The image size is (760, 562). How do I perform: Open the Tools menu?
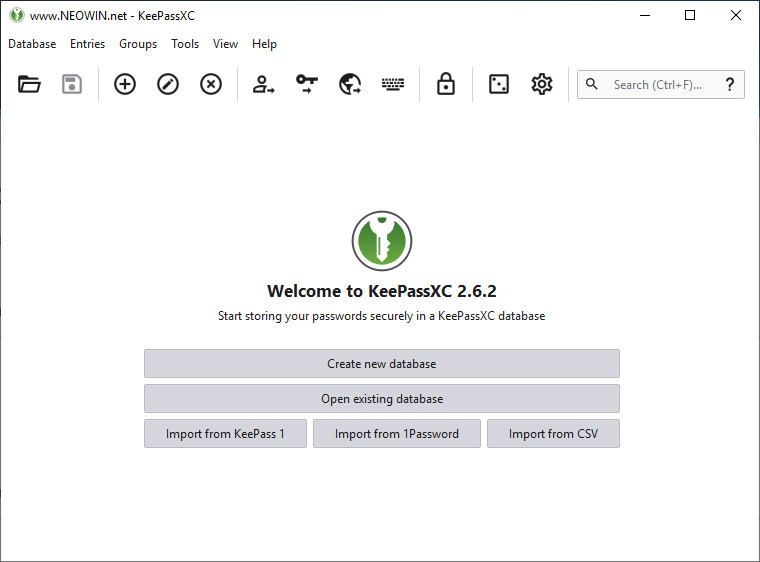pos(185,44)
